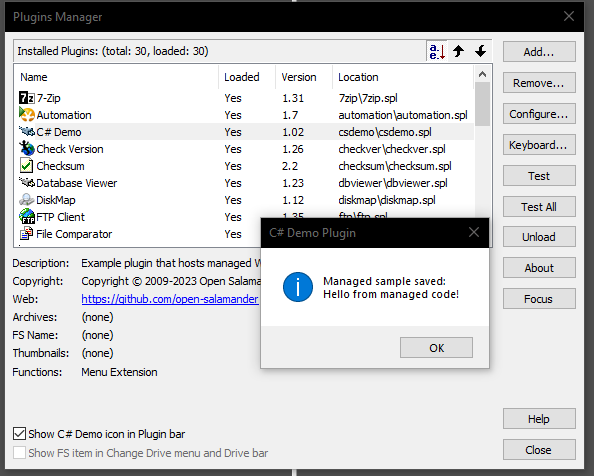Sort by the Loaded column header
This screenshot has height=476, width=594.
coord(247,77)
